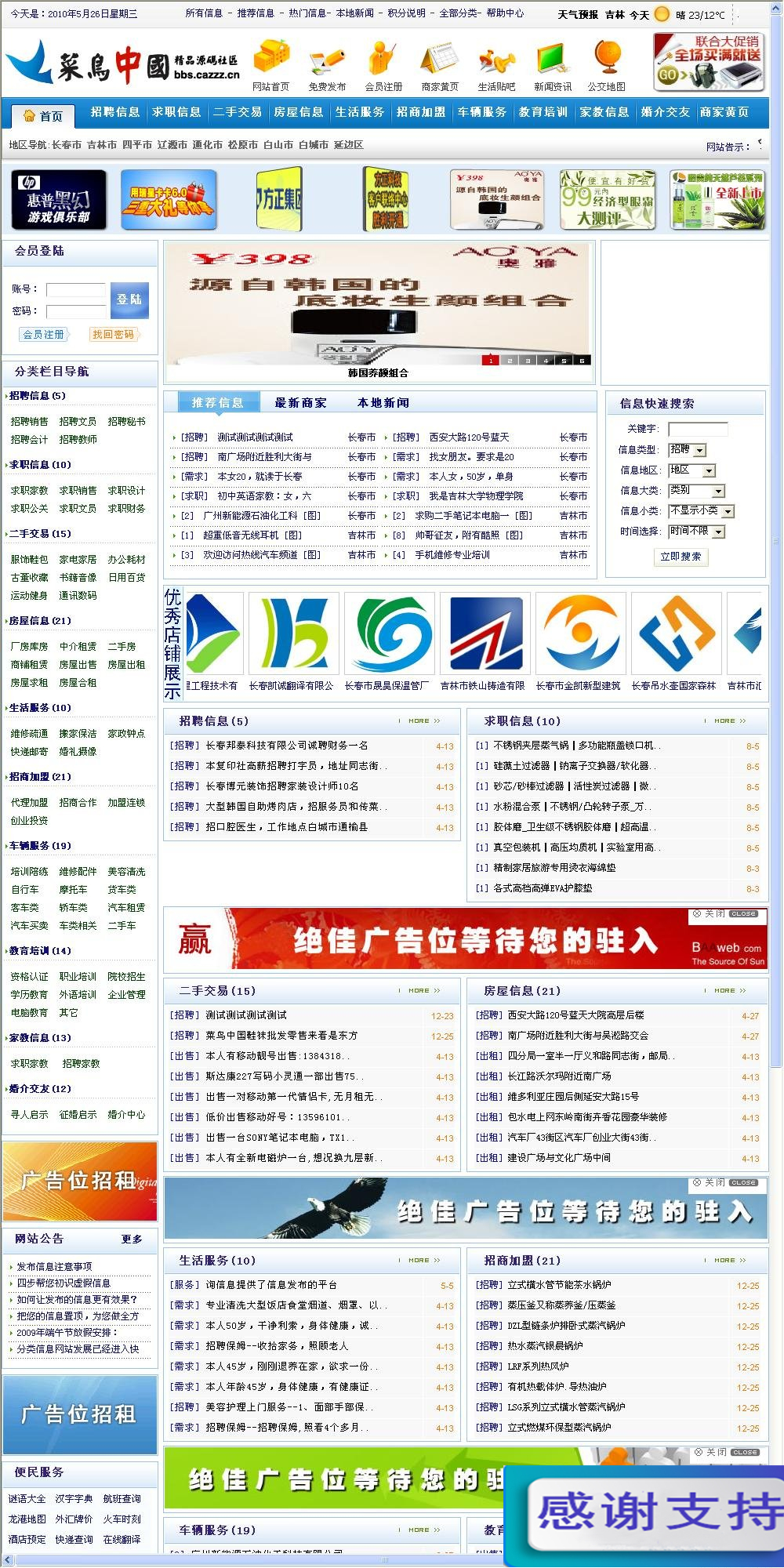Open 长春市 in region navigation

[67, 145]
